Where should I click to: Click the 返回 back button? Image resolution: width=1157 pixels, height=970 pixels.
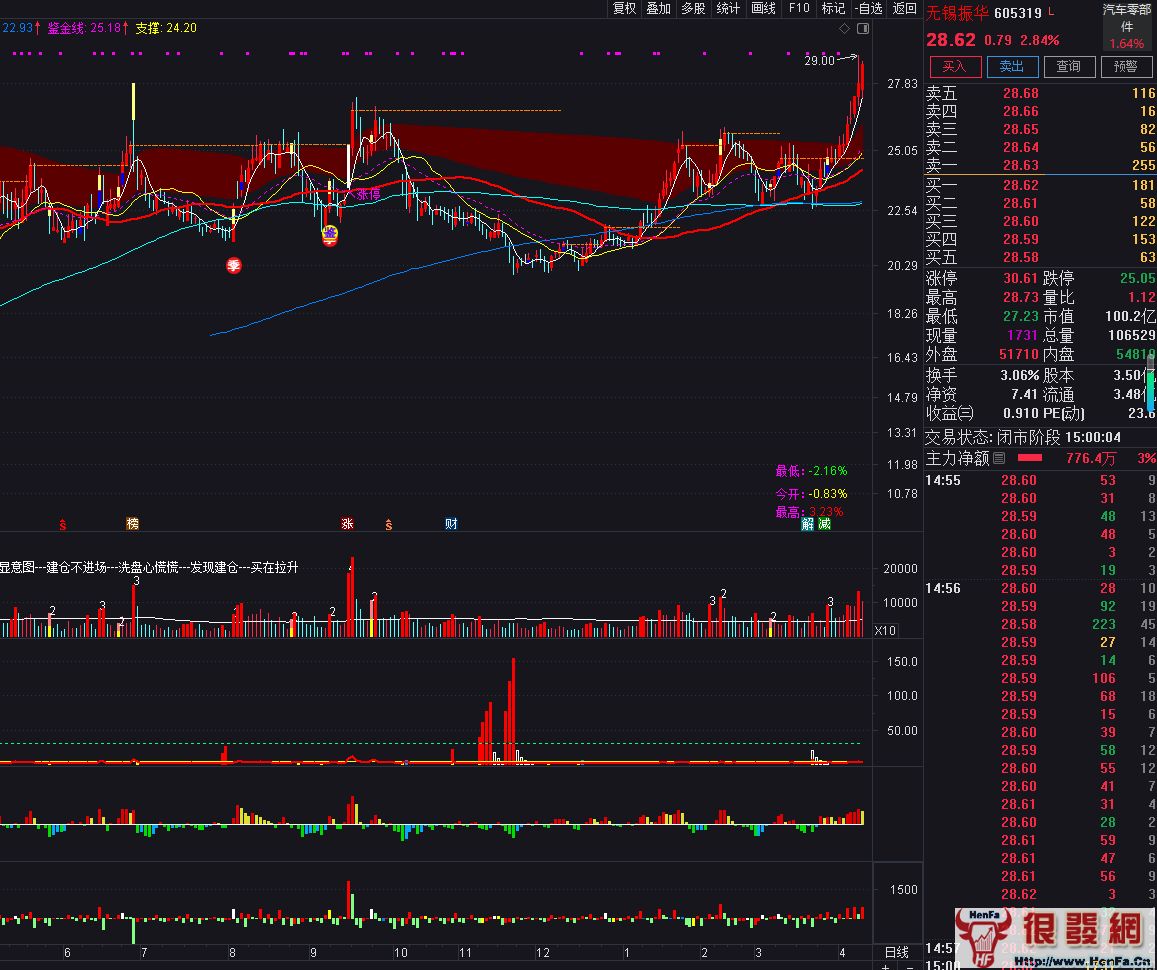tap(904, 8)
